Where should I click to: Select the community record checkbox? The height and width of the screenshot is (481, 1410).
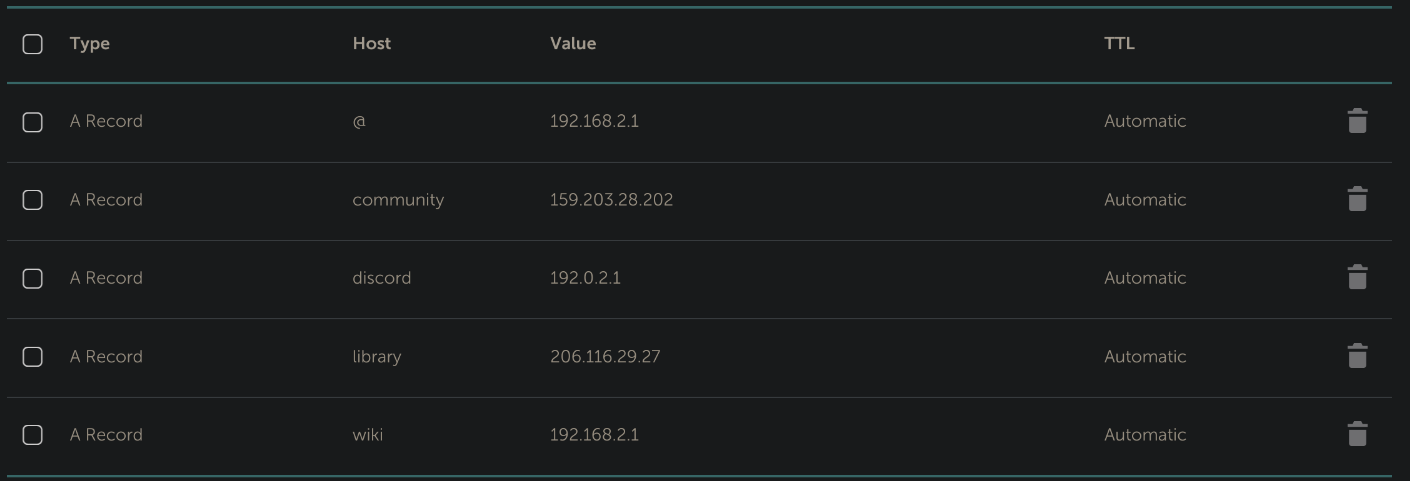tap(32, 200)
